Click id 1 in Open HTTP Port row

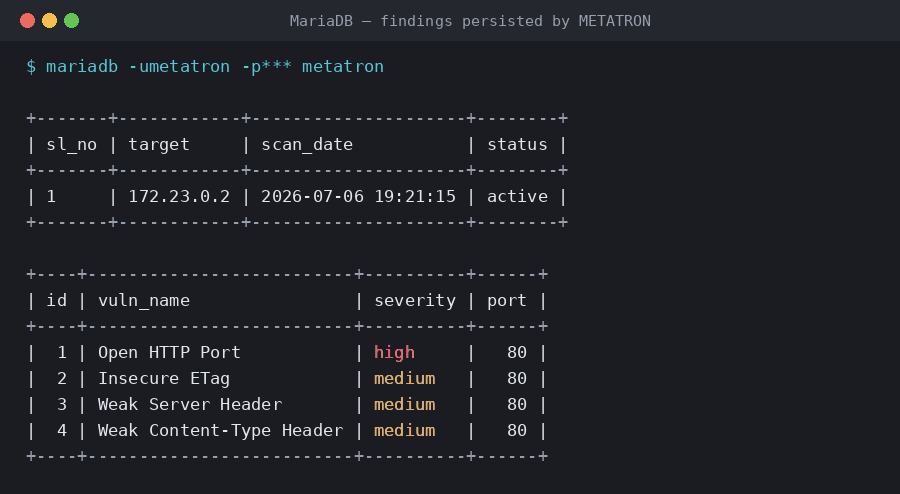pos(62,352)
